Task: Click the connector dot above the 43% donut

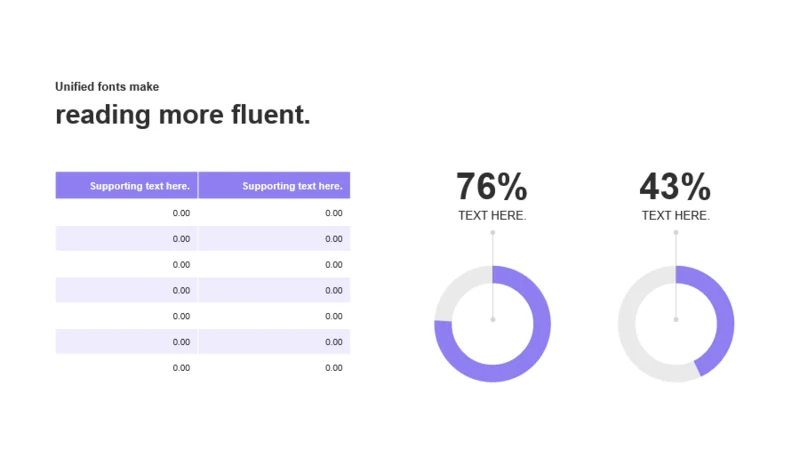Action: (x=676, y=233)
